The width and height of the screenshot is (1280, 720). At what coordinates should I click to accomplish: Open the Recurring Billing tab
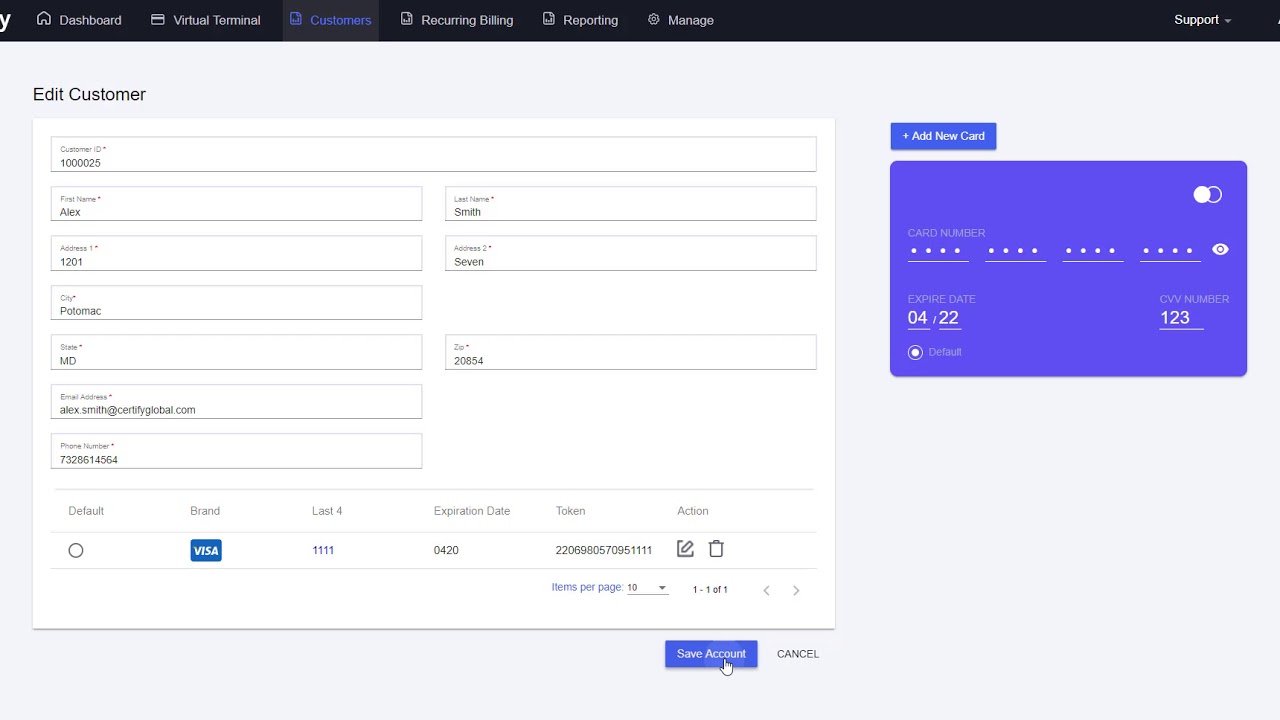[x=457, y=20]
